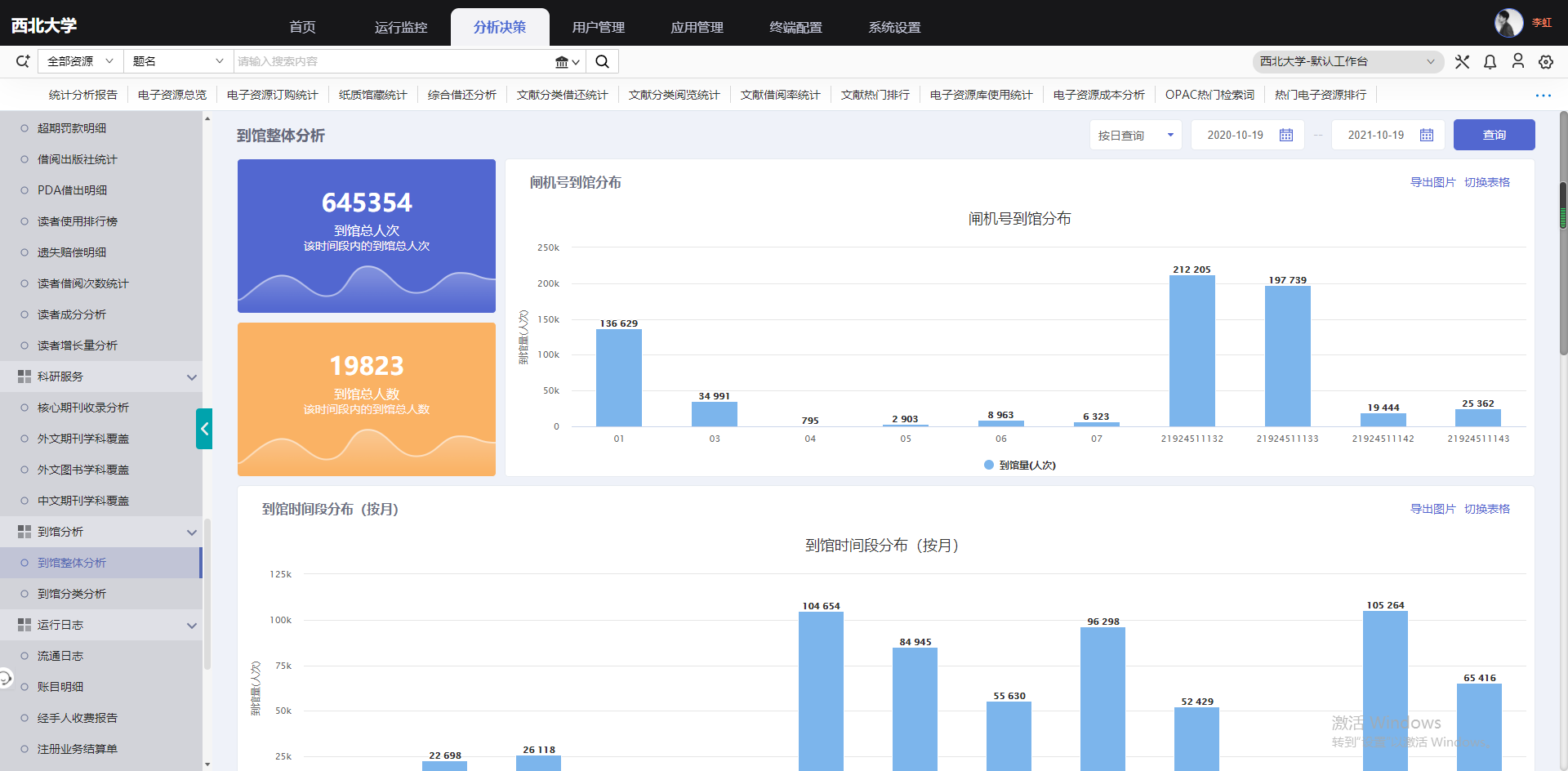Click the crossed tools icon in header

pyautogui.click(x=1462, y=62)
